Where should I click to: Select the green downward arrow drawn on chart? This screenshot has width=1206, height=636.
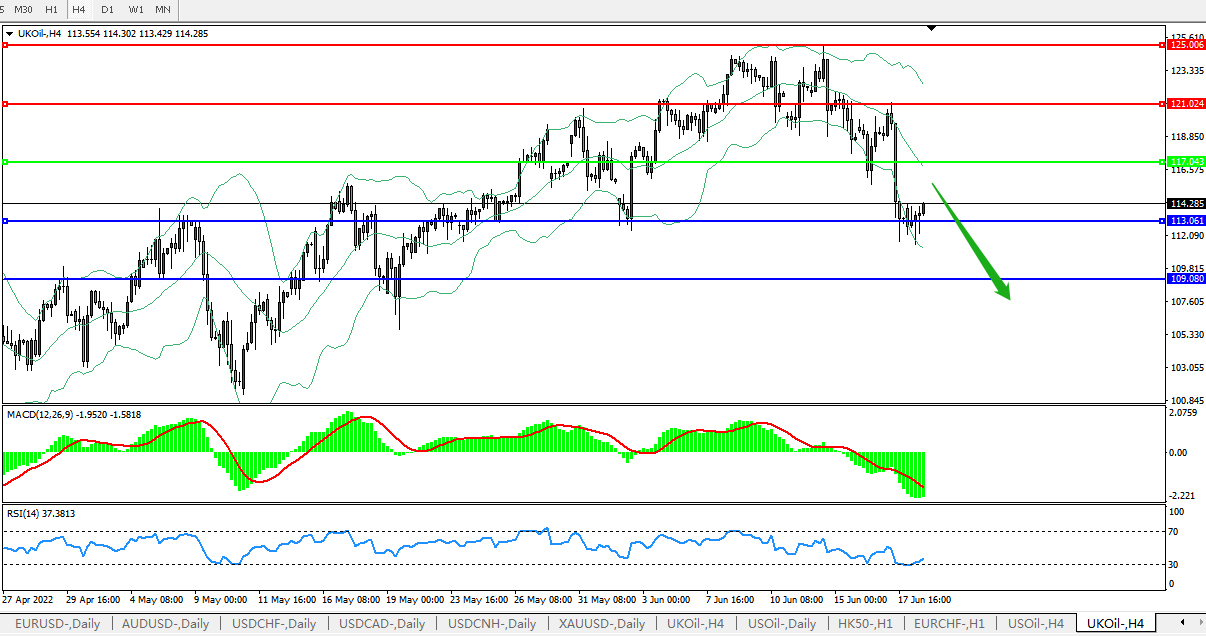tap(971, 241)
